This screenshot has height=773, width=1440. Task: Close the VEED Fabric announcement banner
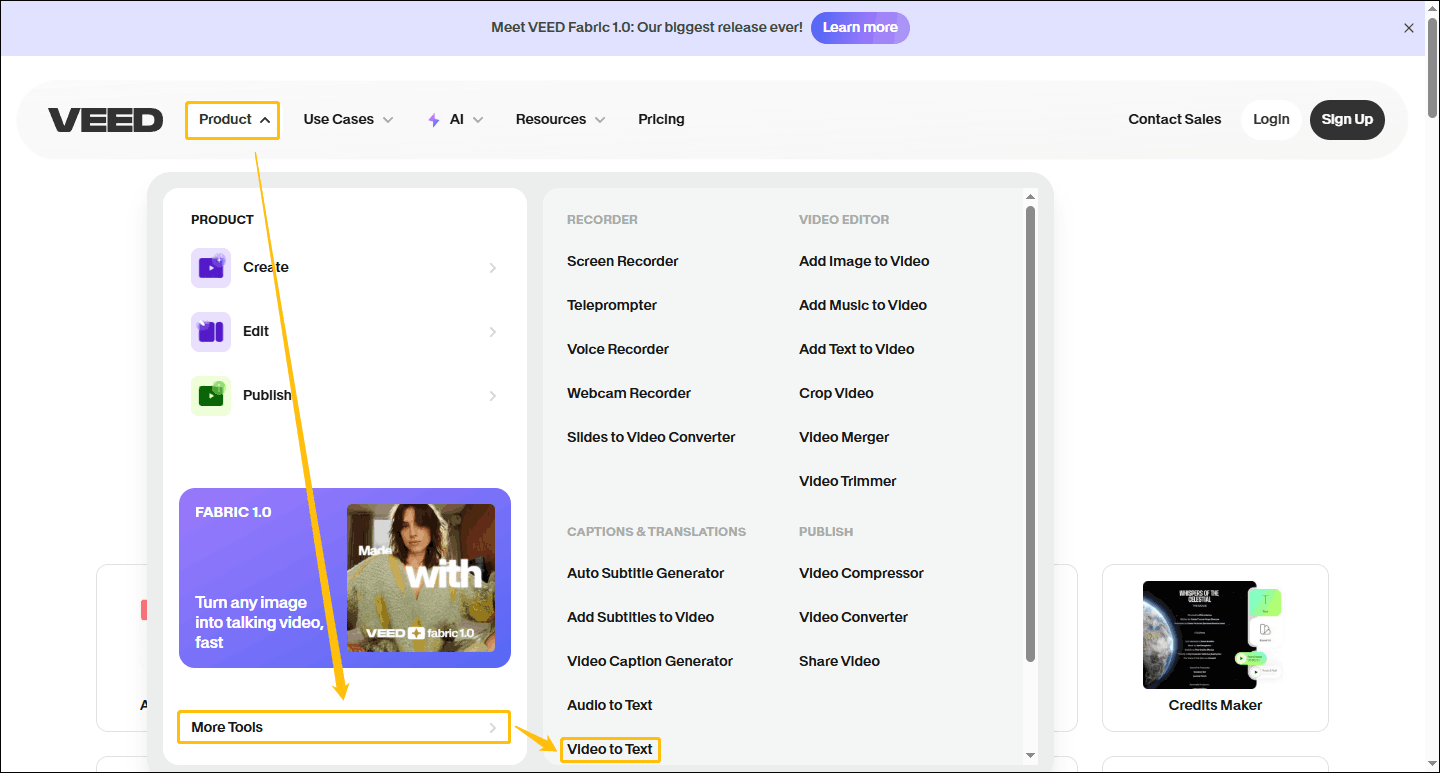[x=1409, y=28]
